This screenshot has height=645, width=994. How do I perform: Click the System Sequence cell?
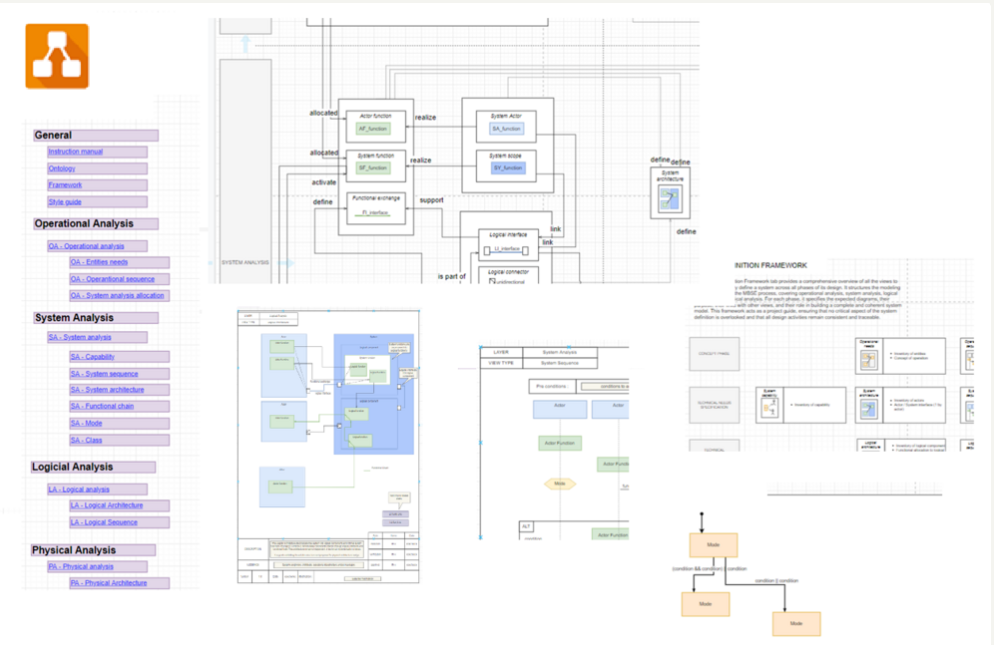click(x=560, y=363)
